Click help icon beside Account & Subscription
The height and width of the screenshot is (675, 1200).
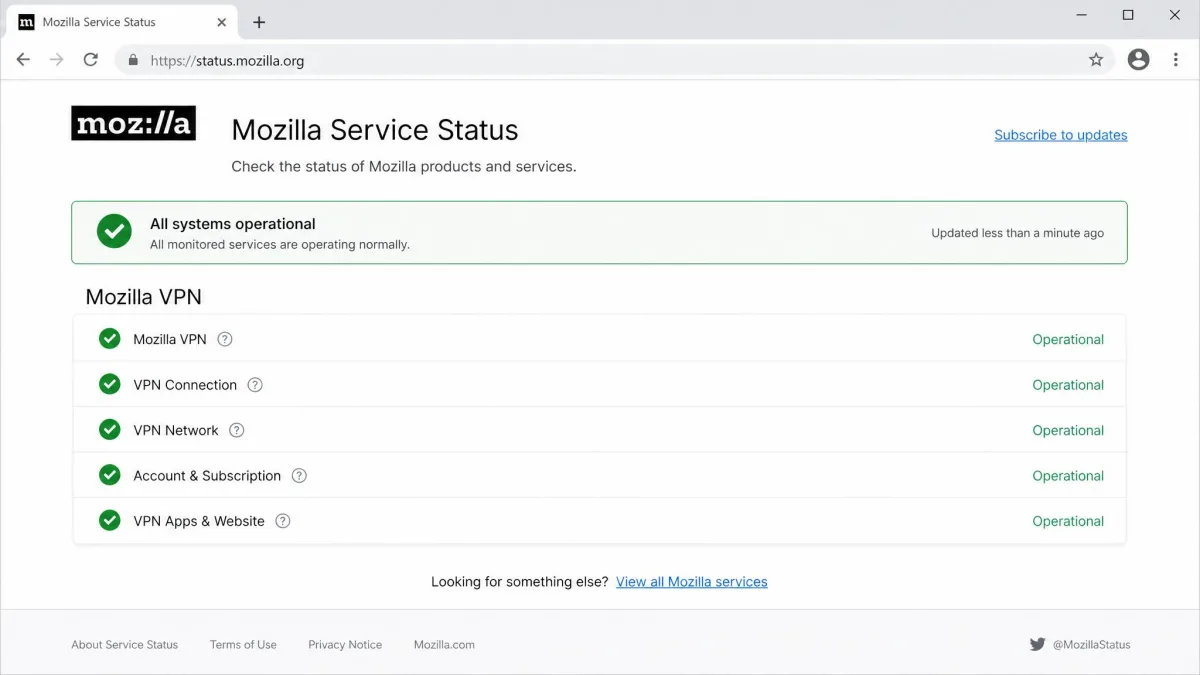pos(299,476)
